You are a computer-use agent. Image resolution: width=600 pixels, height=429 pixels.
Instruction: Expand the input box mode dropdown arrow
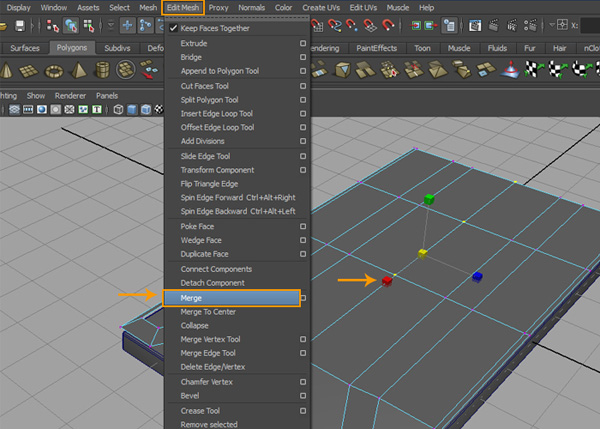552,25
